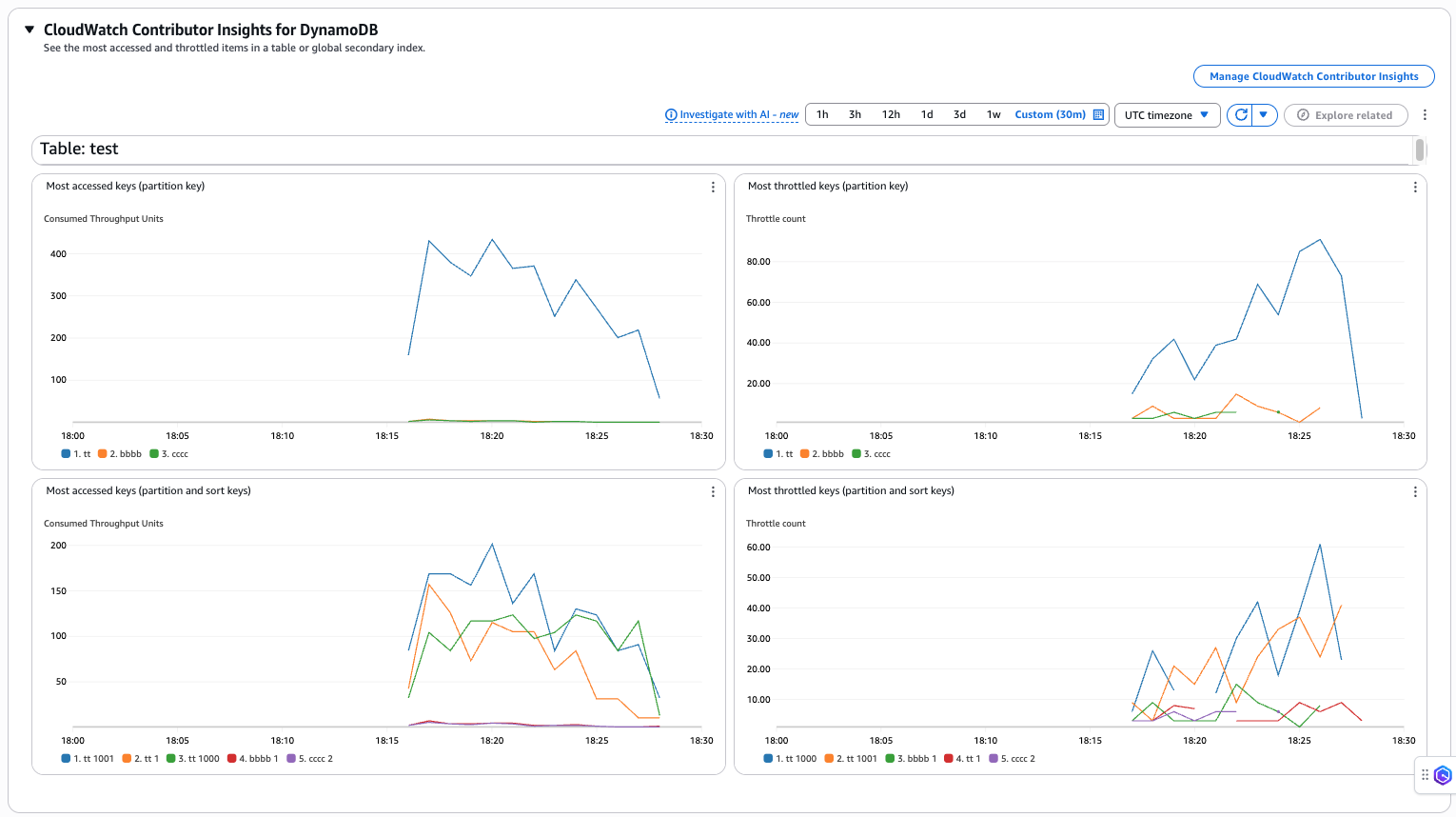Open menu on partition and sort keys throttled chart
The width and height of the screenshot is (1456, 817).
pyautogui.click(x=1415, y=491)
